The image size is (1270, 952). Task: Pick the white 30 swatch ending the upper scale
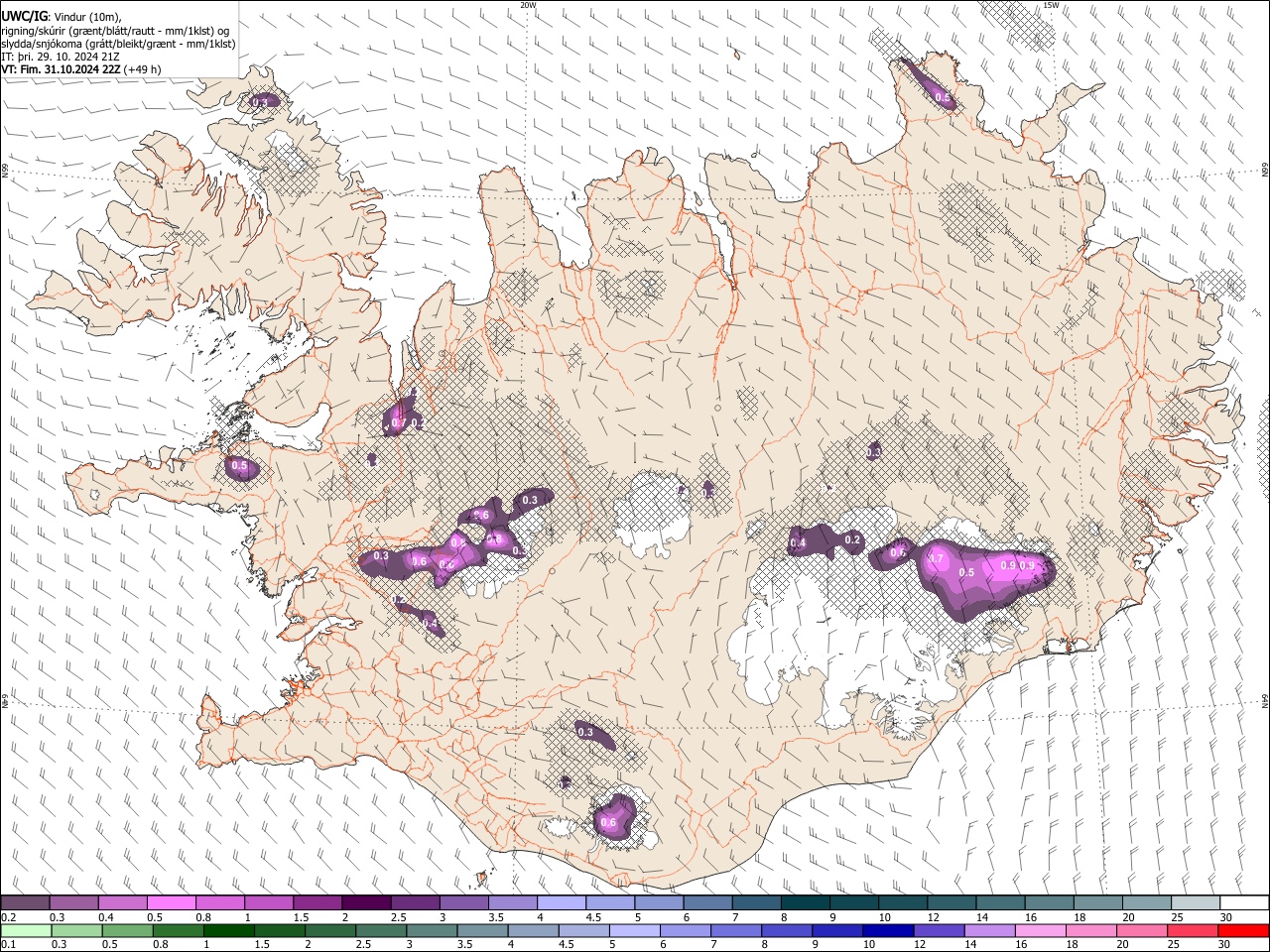pyautogui.click(x=1243, y=903)
